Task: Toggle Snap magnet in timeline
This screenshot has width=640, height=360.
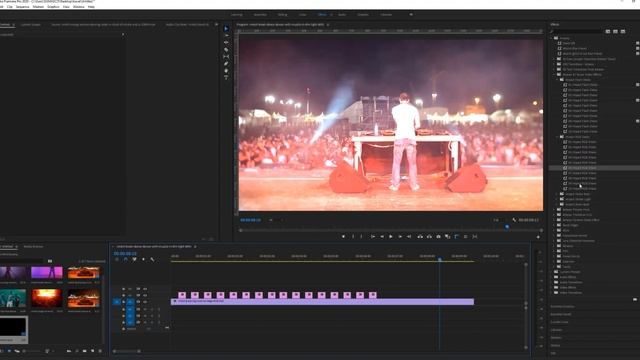Action: pyautogui.click(x=125, y=260)
